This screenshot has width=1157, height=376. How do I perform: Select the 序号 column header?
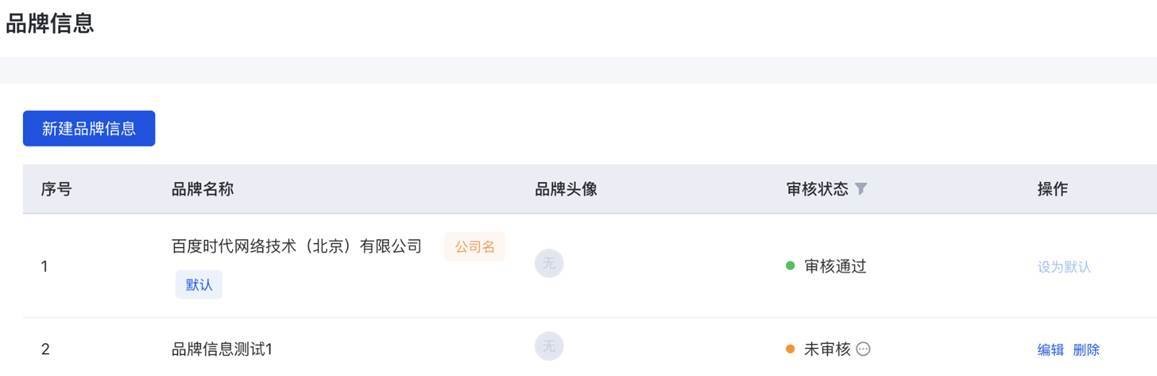tap(56, 189)
